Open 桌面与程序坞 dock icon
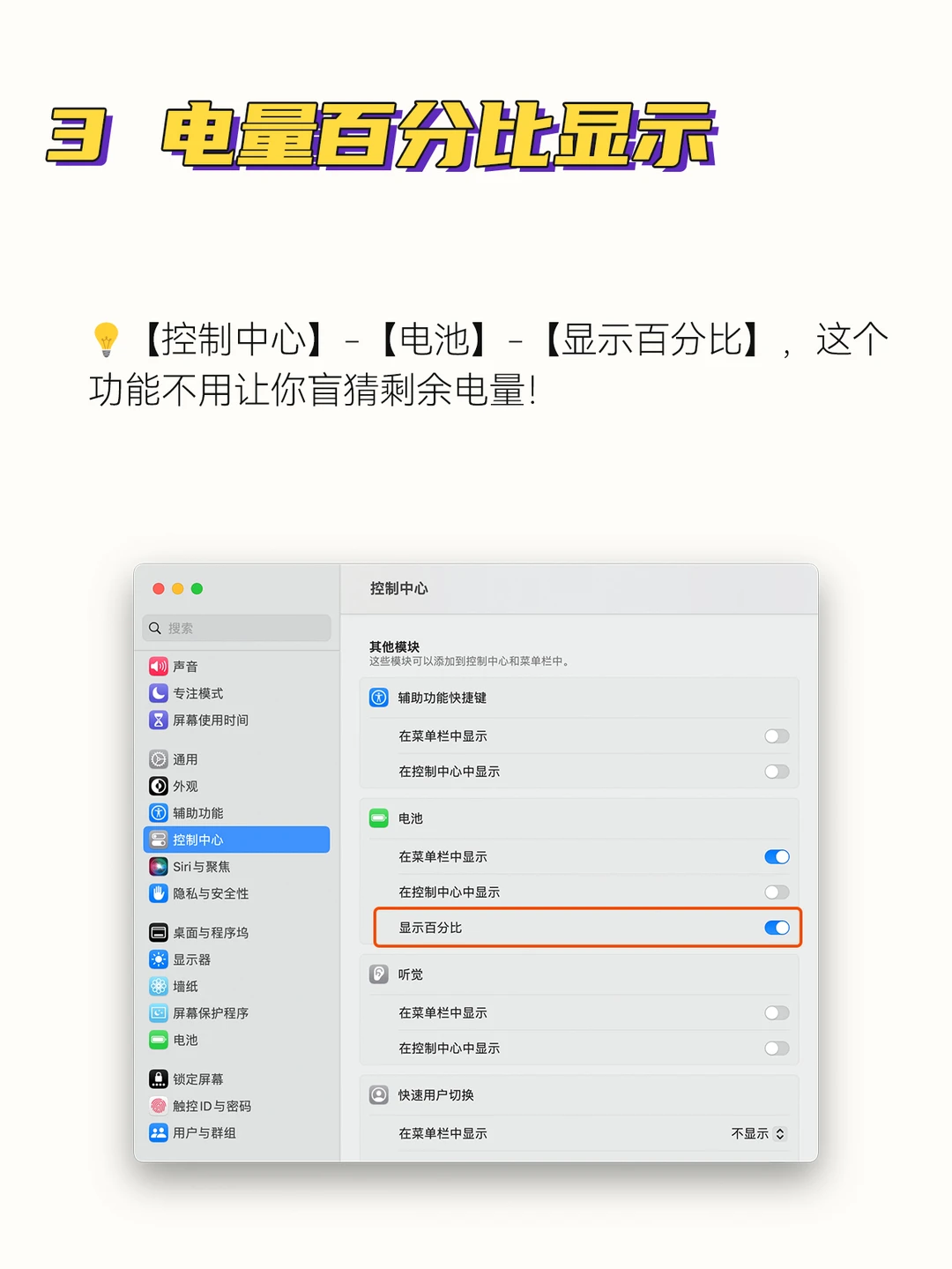952x1269 pixels. click(159, 932)
